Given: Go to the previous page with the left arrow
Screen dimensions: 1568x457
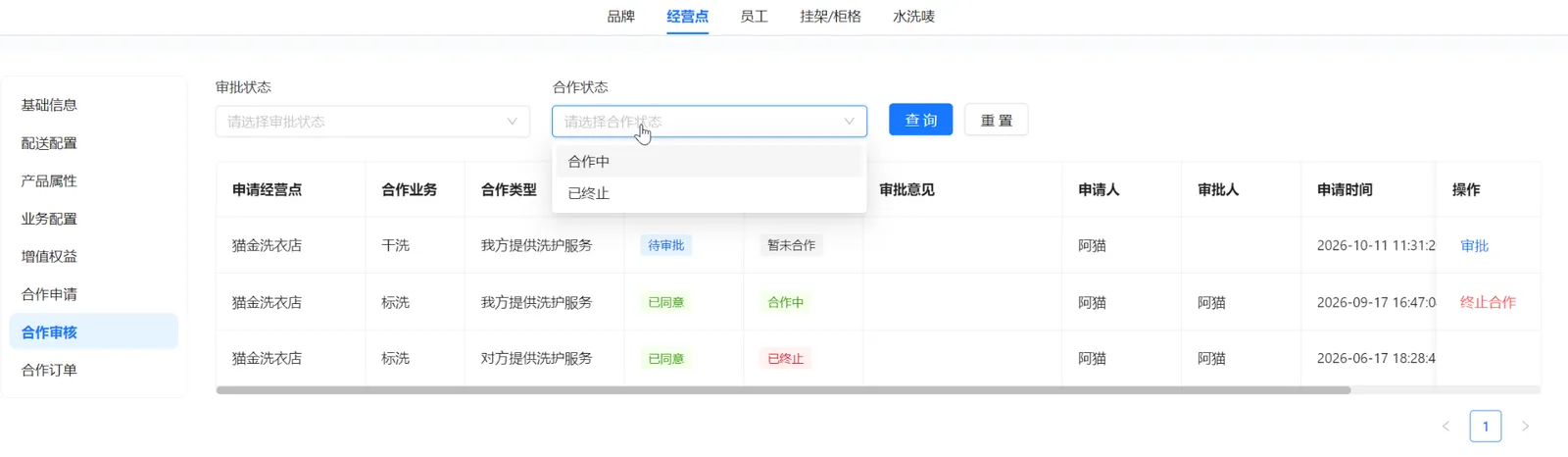Looking at the screenshot, I should tap(1445, 427).
